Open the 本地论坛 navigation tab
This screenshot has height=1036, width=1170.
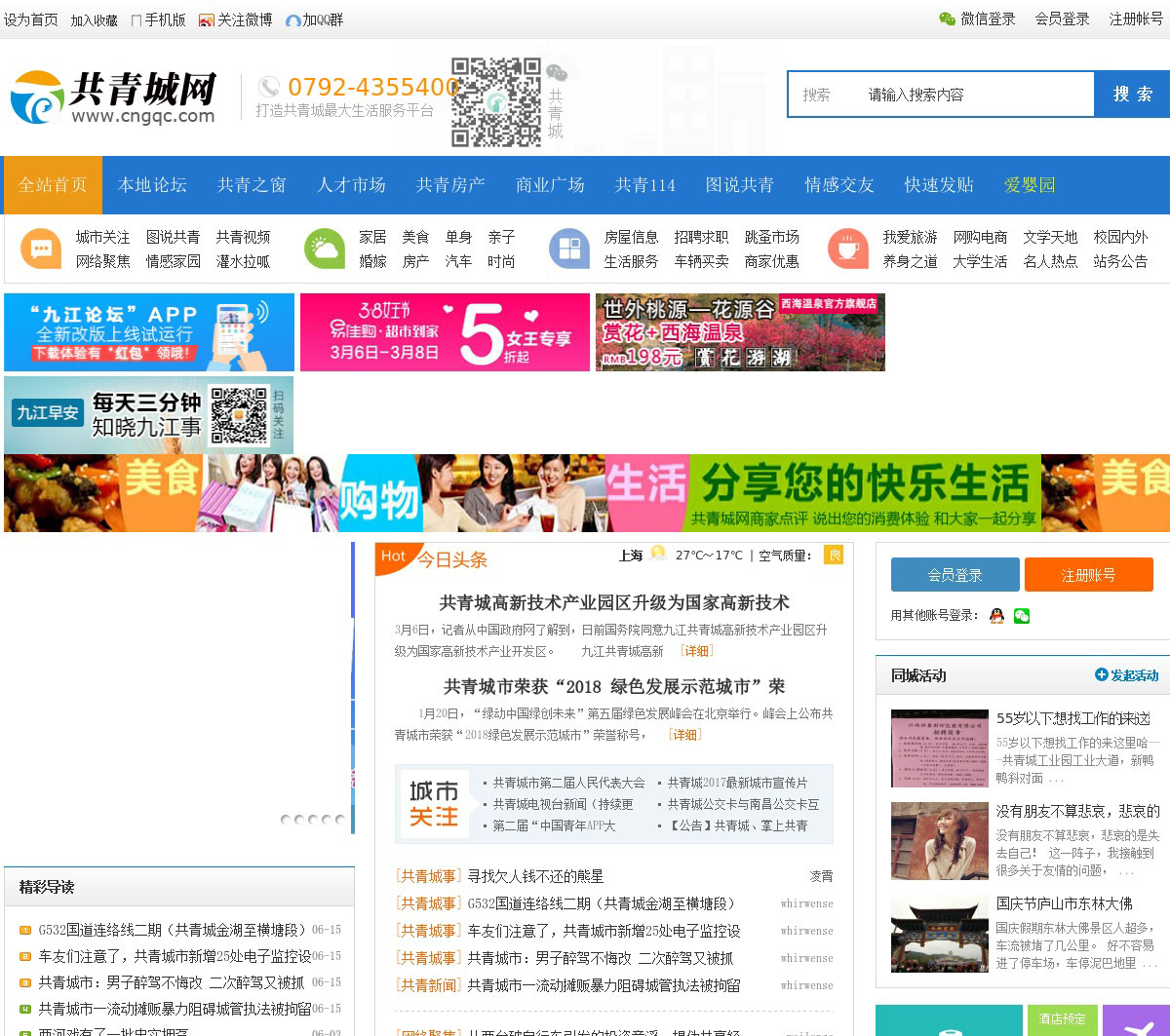(152, 185)
